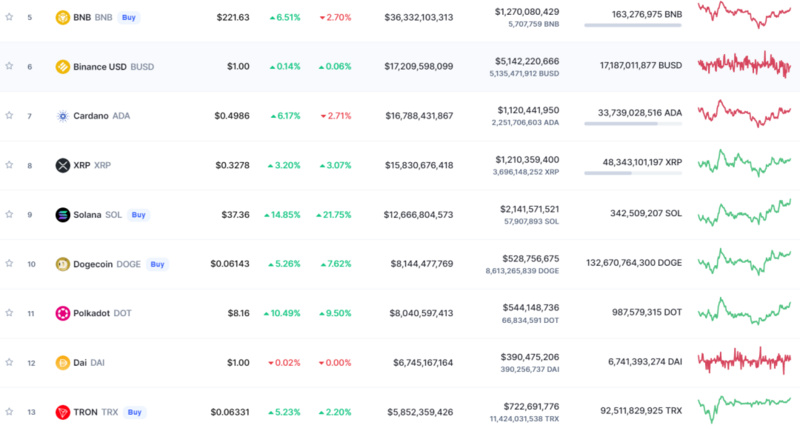Screen dimensions: 800x431
Task: Click Polkadot 24h change 10.49%
Action: (282, 313)
